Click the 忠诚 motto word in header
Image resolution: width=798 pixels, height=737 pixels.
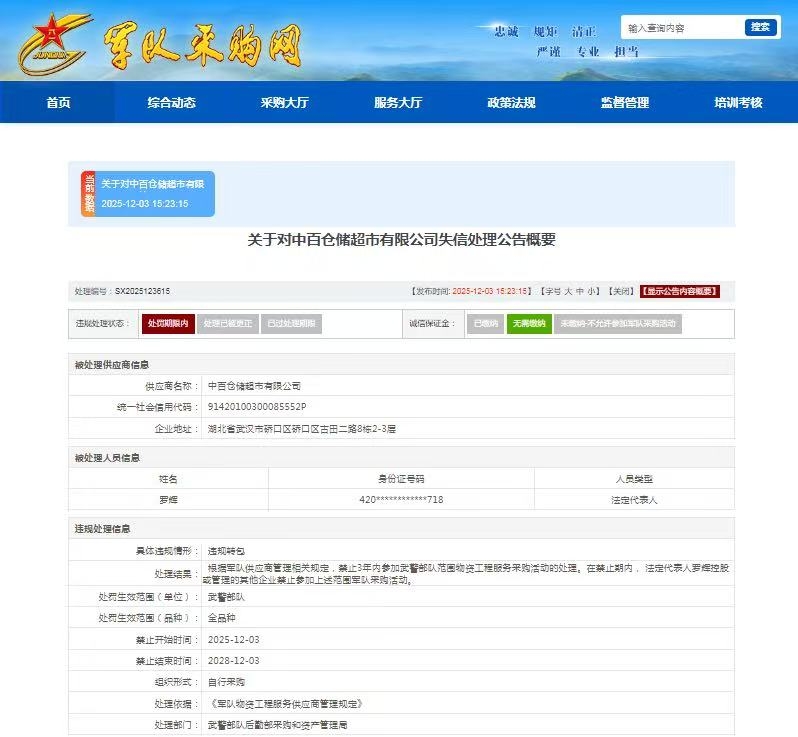pyautogui.click(x=506, y=32)
